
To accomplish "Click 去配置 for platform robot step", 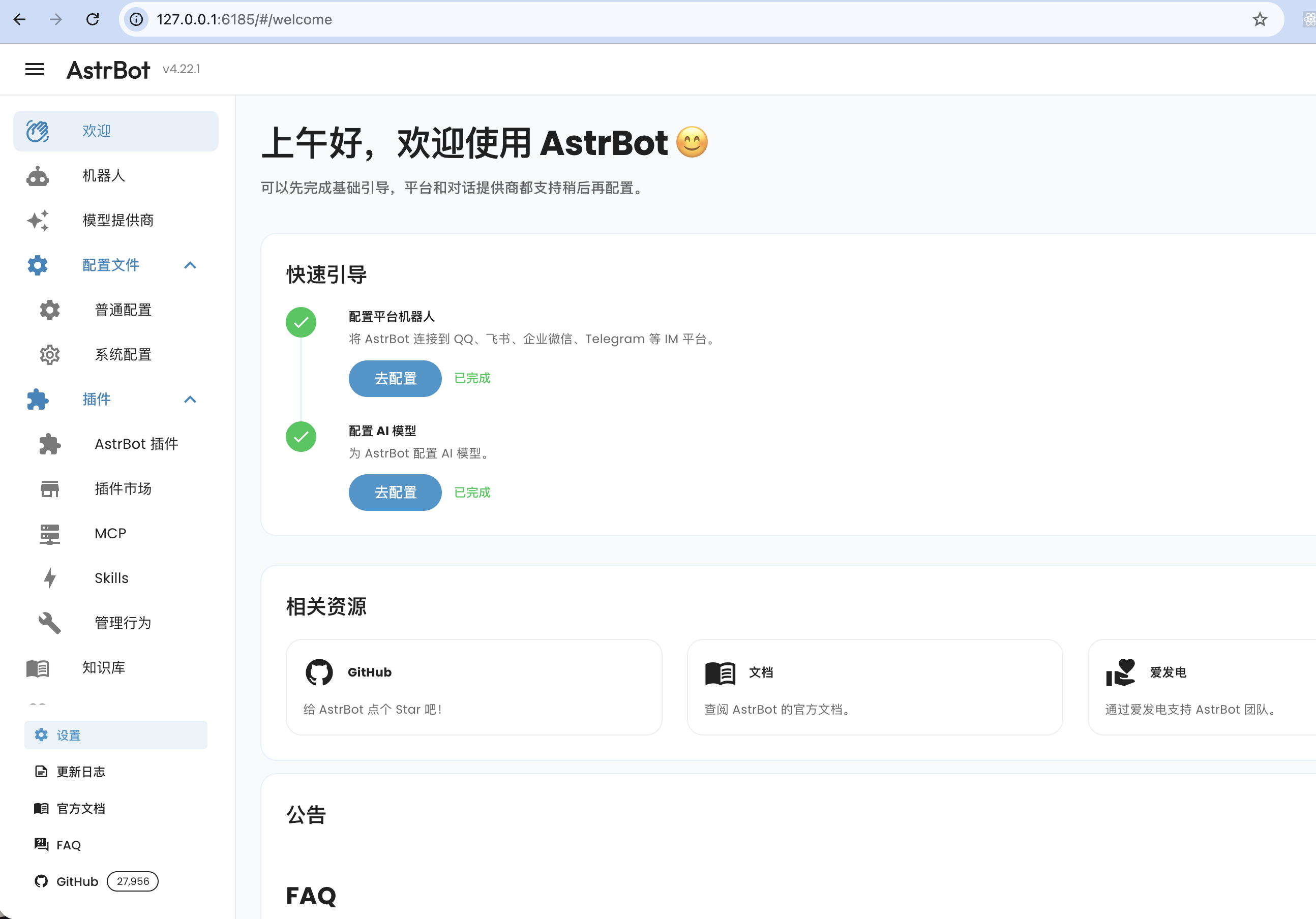I will click(395, 379).
